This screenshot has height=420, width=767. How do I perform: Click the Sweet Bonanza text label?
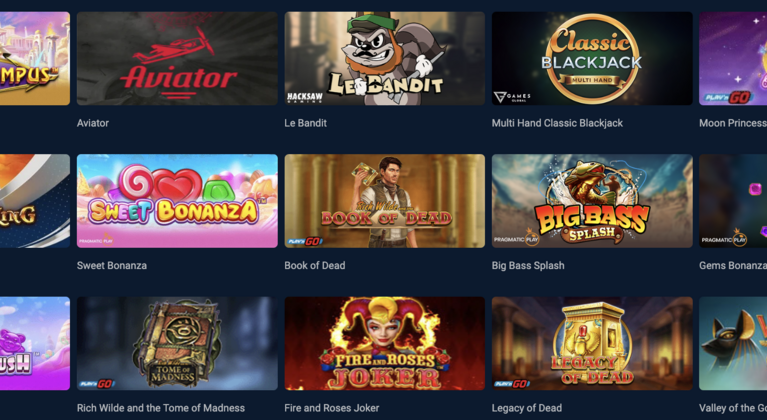(x=112, y=265)
